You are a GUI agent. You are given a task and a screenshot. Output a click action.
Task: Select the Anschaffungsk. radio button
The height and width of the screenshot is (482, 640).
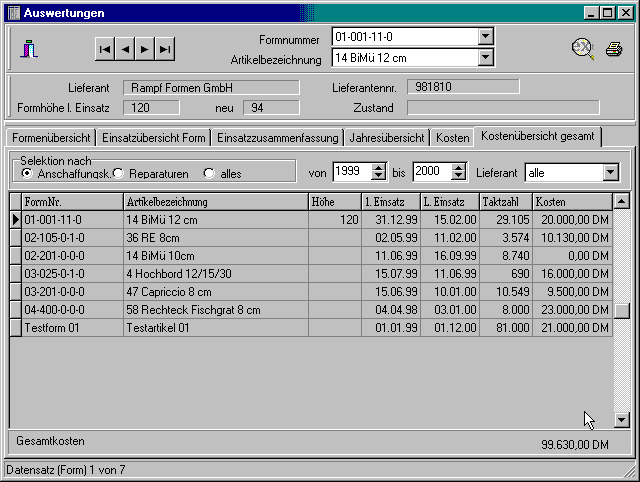pos(26,173)
